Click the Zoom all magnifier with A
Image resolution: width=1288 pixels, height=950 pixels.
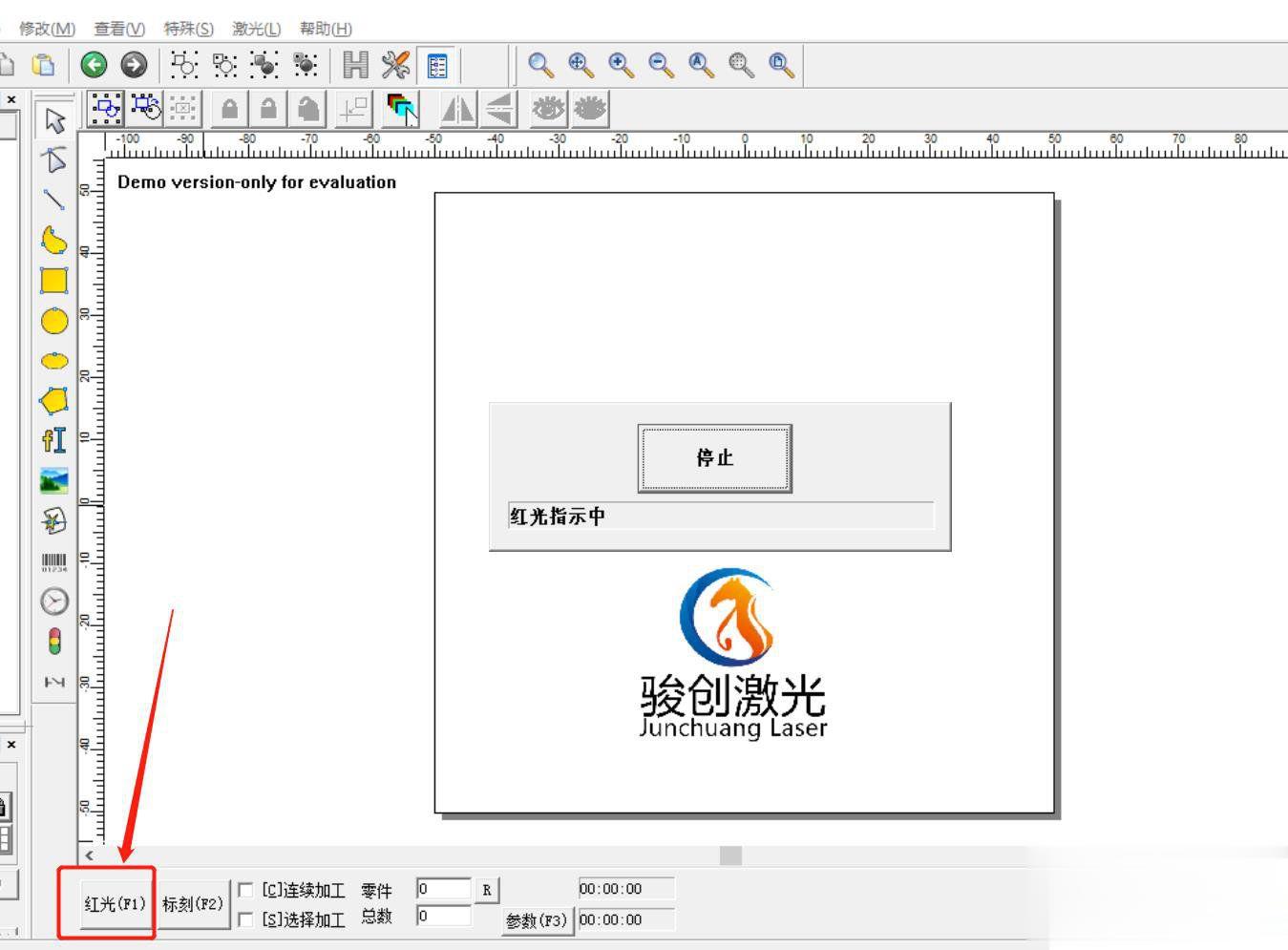tap(701, 65)
